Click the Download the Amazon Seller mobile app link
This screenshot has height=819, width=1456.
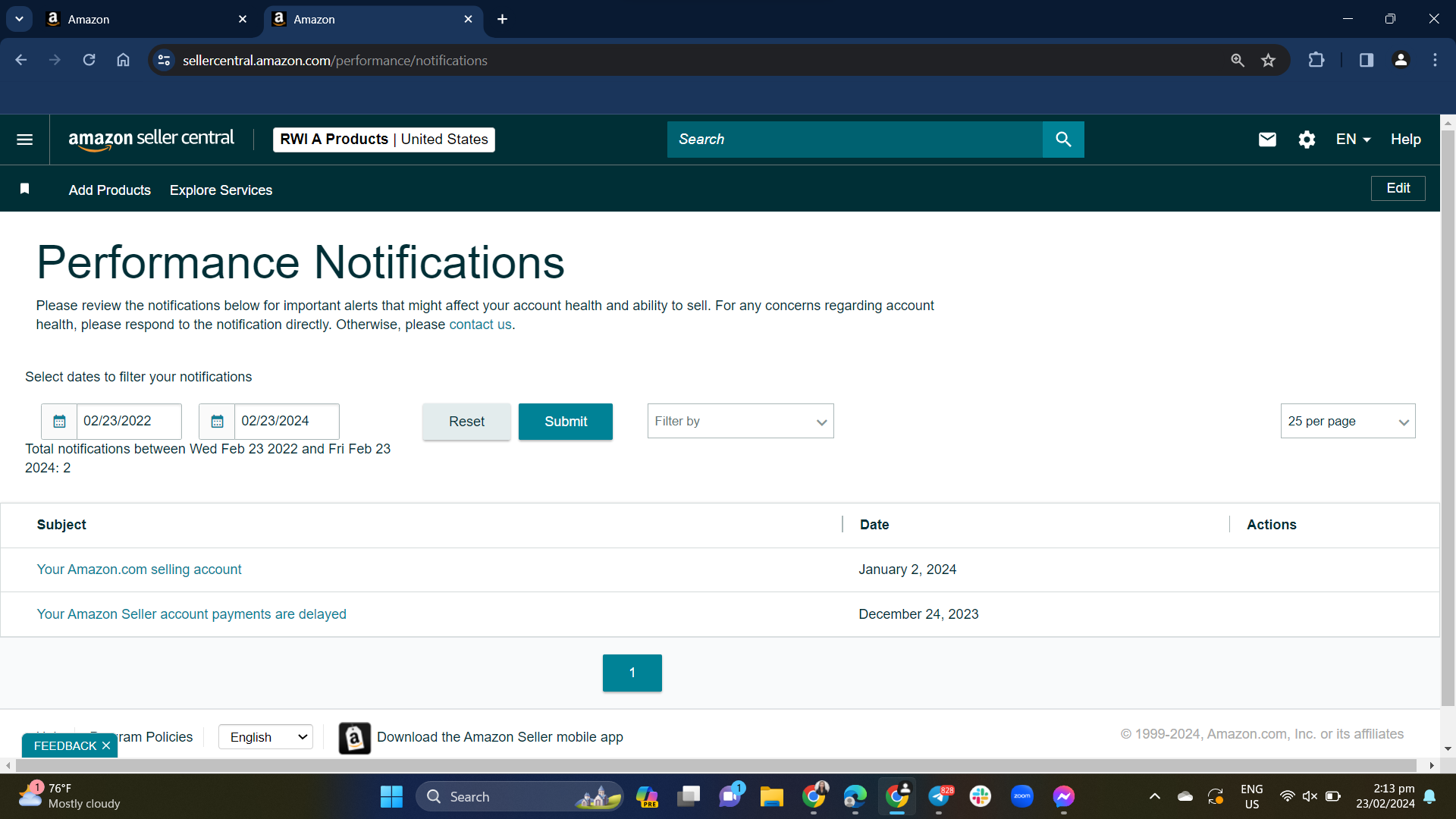tap(500, 737)
